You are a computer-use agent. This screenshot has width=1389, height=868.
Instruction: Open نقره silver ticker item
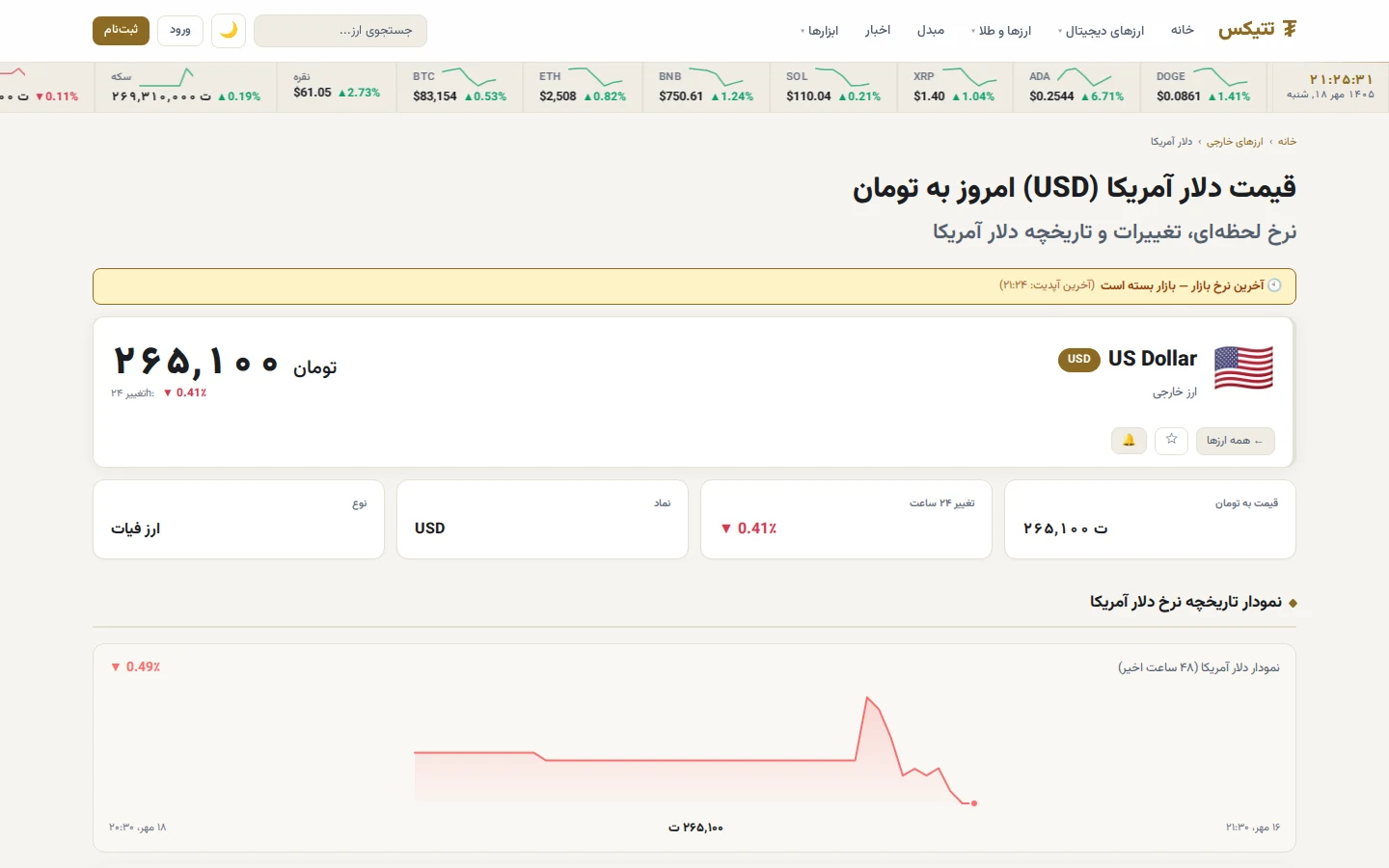pos(336,87)
